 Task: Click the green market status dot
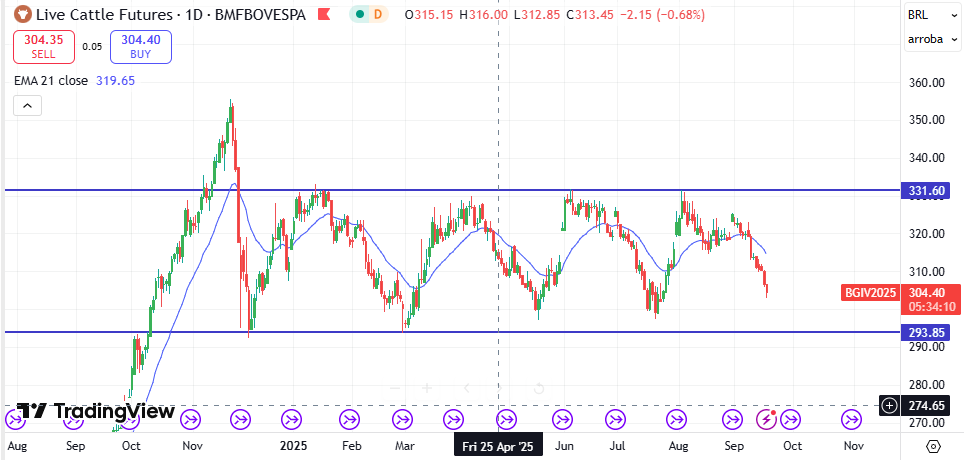pos(359,14)
